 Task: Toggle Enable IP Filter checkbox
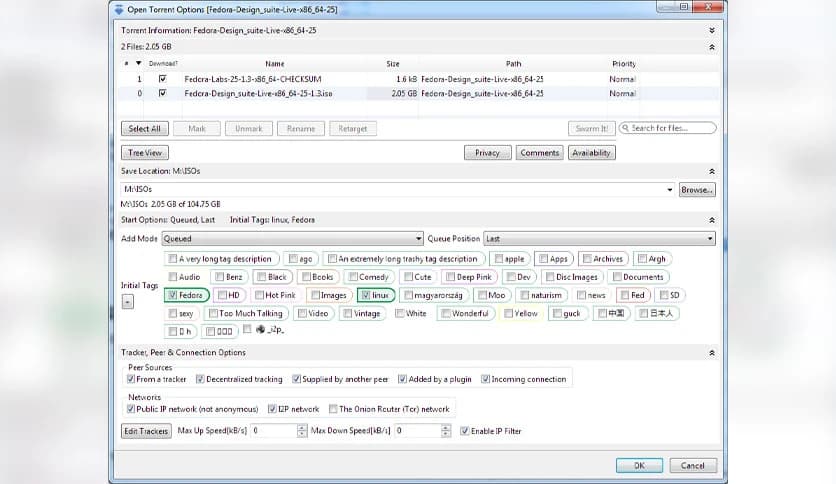click(x=464, y=431)
